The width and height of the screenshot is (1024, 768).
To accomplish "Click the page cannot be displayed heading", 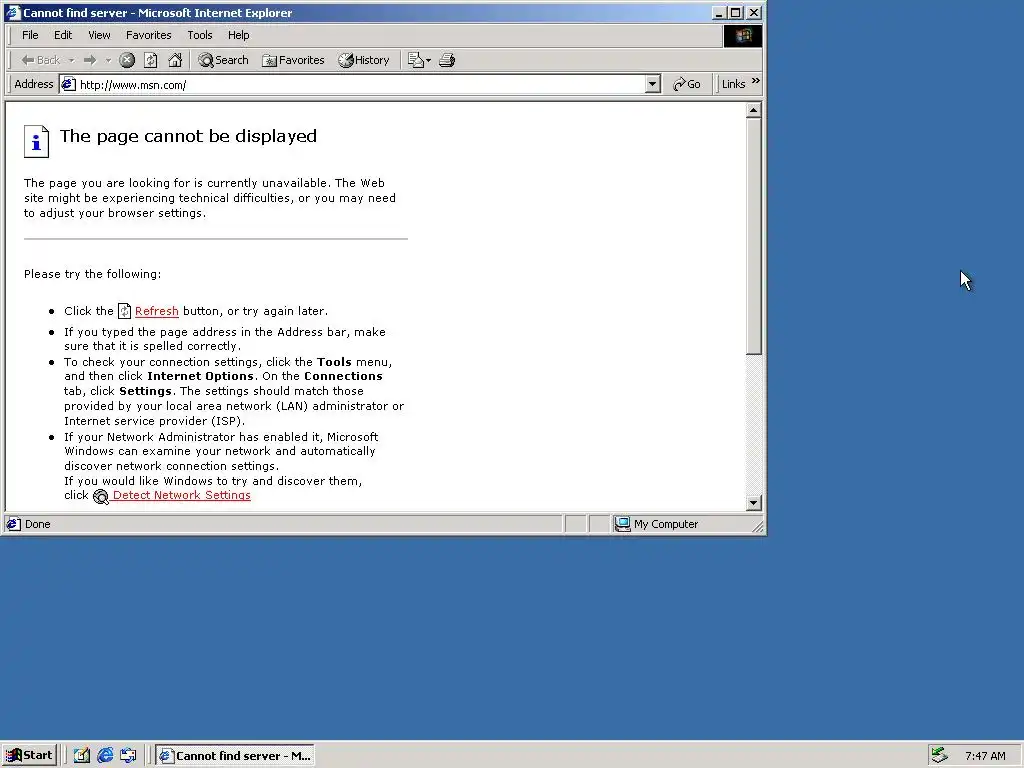I will click(x=188, y=136).
